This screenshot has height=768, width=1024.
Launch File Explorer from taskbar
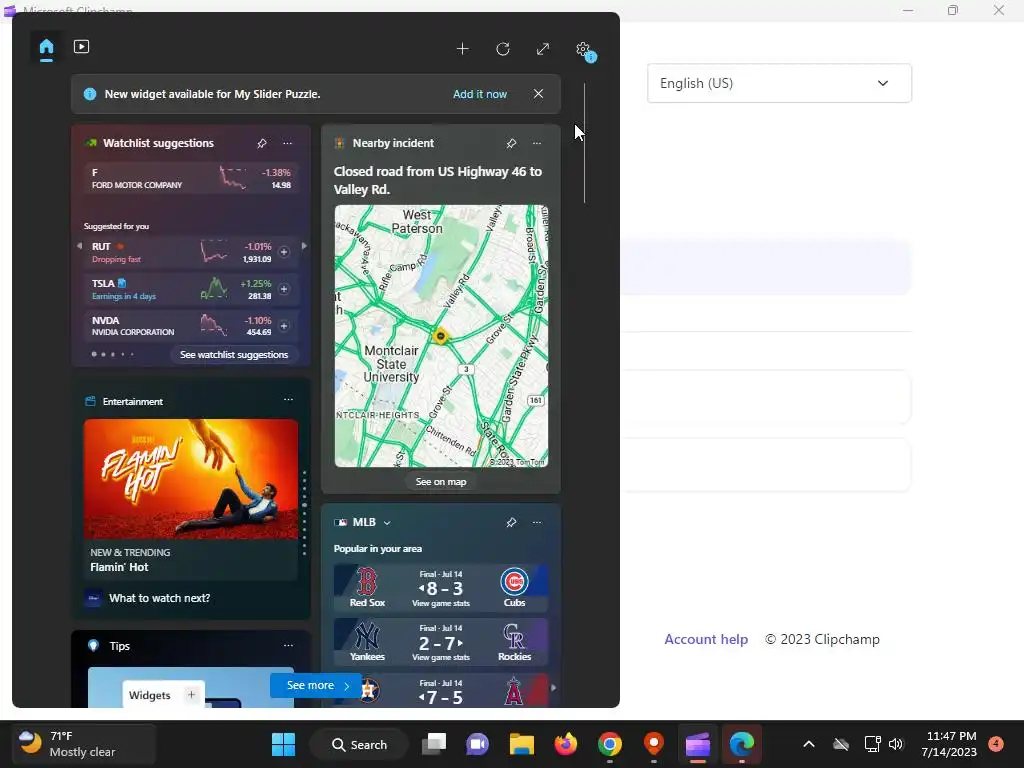click(x=522, y=744)
